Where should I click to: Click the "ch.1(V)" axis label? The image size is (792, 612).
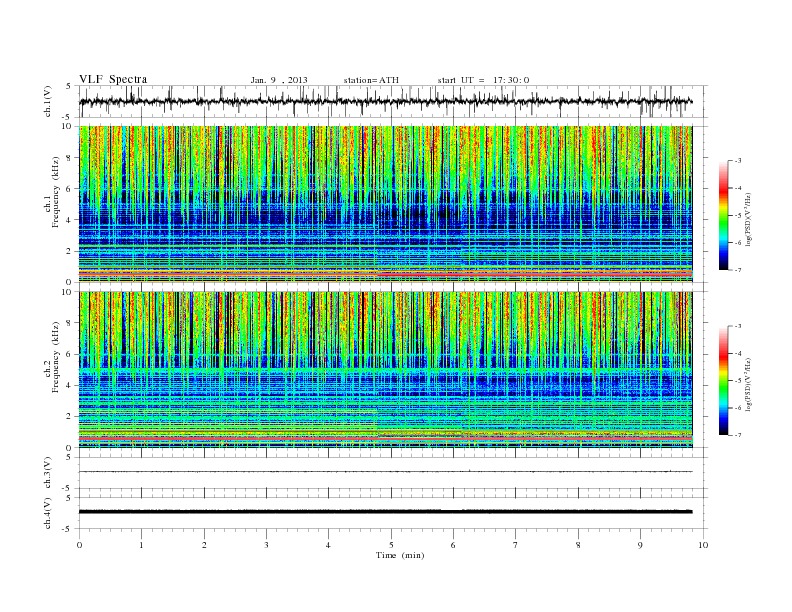click(48, 102)
